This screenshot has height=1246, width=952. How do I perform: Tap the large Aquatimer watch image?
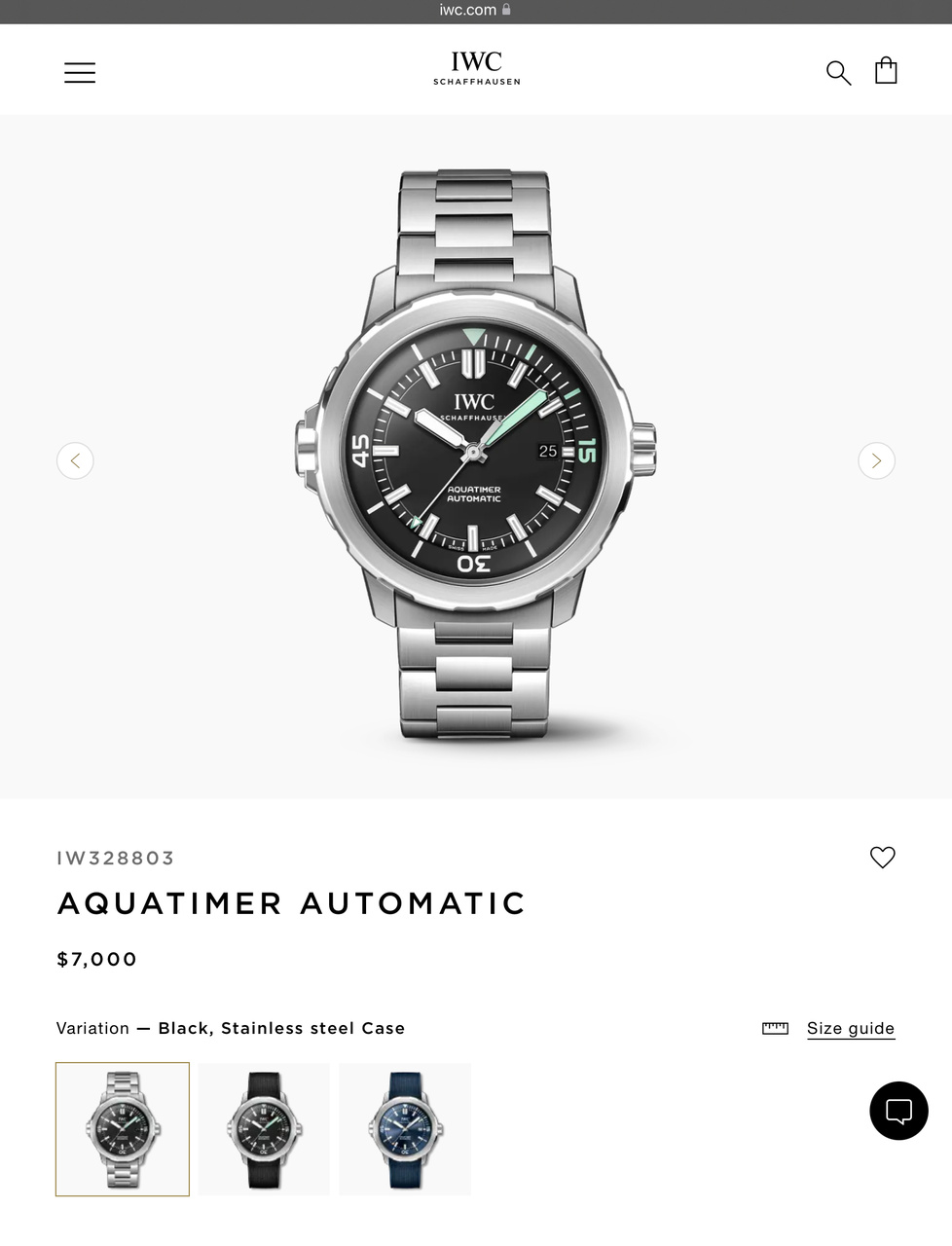click(475, 456)
